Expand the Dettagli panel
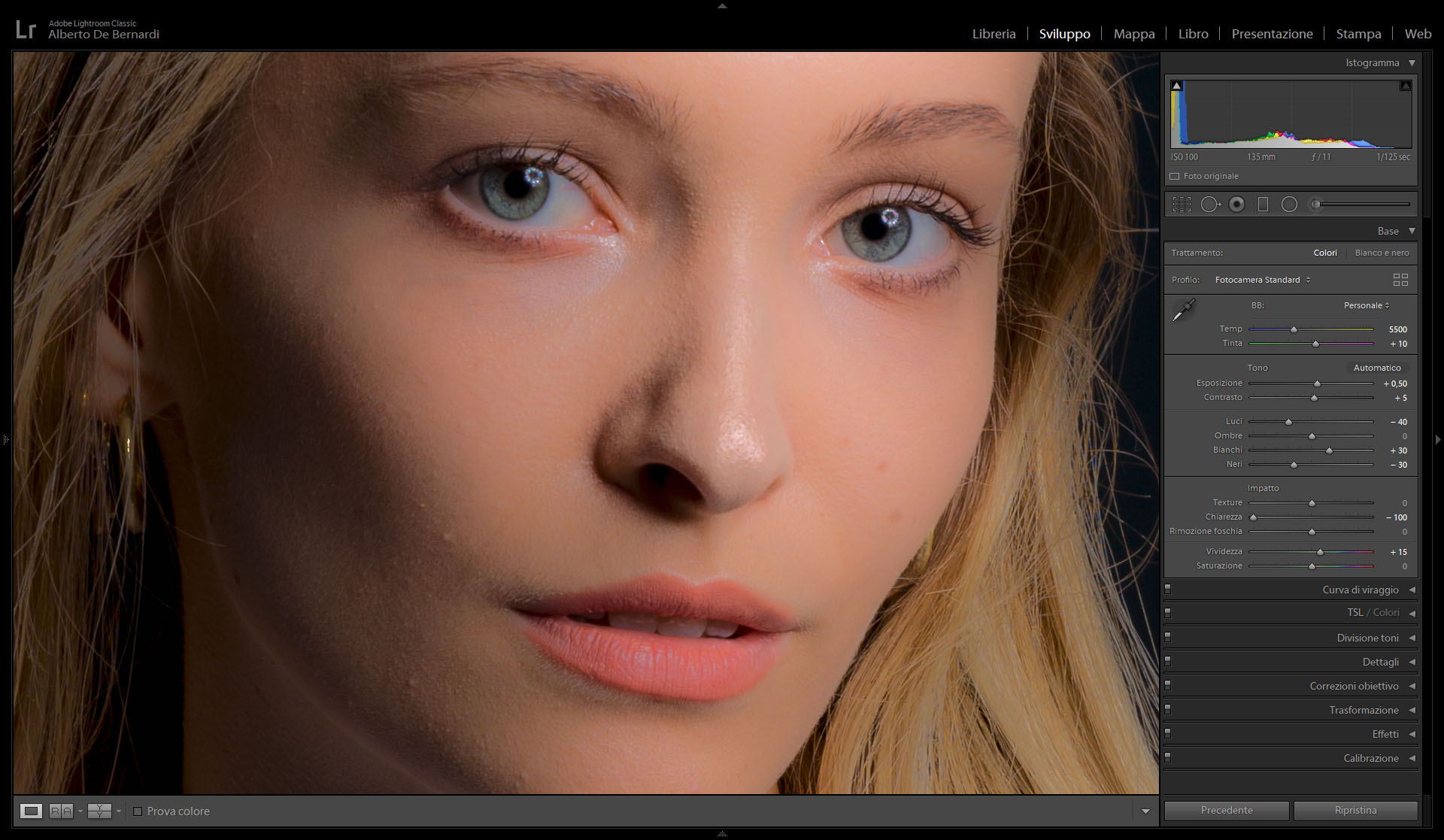 (x=1380, y=662)
